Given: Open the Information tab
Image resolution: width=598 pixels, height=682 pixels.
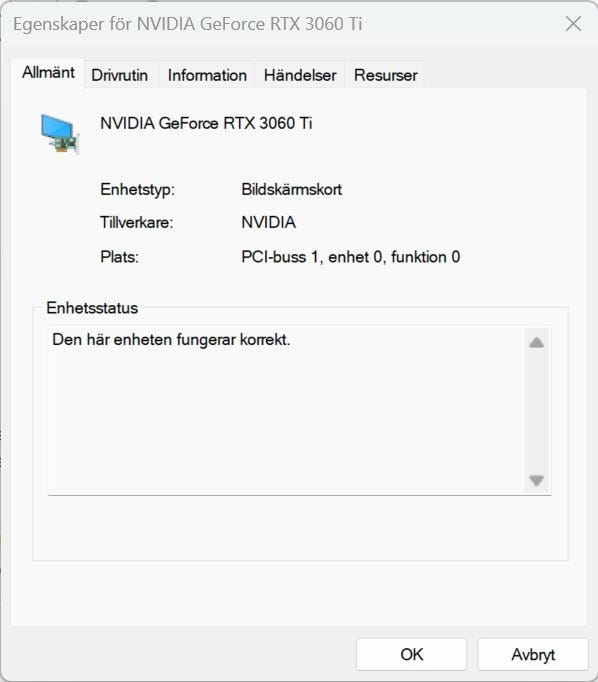Looking at the screenshot, I should pyautogui.click(x=207, y=75).
